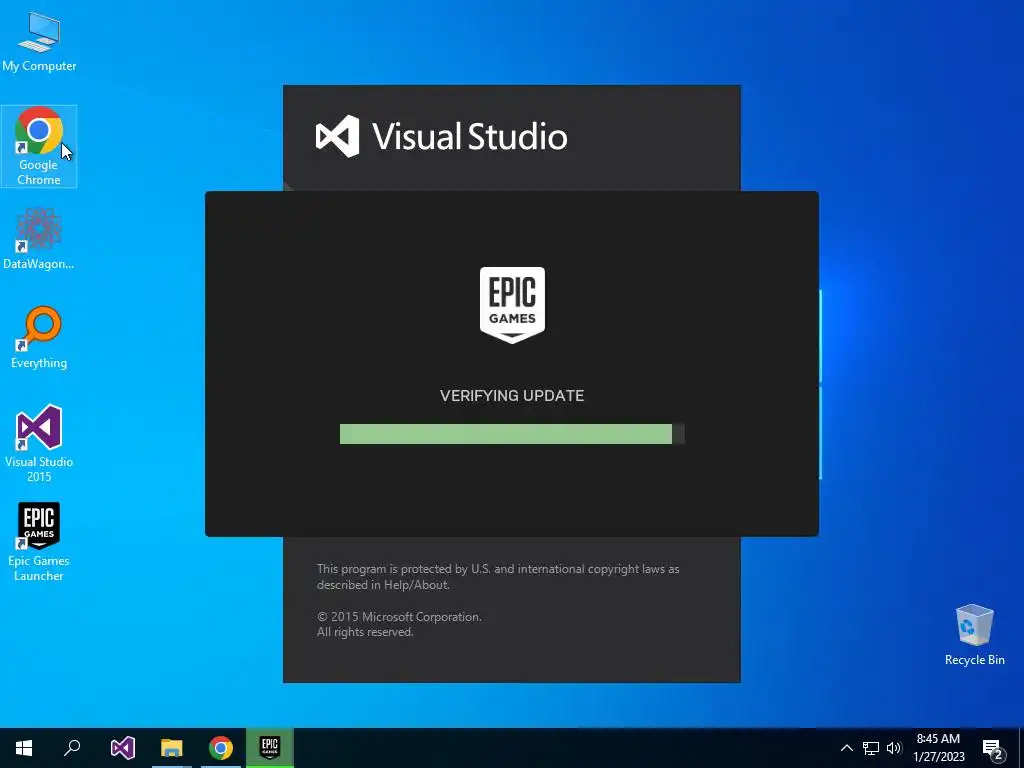Open the Everything search shortcut
Screen dimensions: 1024x768
tap(39, 338)
